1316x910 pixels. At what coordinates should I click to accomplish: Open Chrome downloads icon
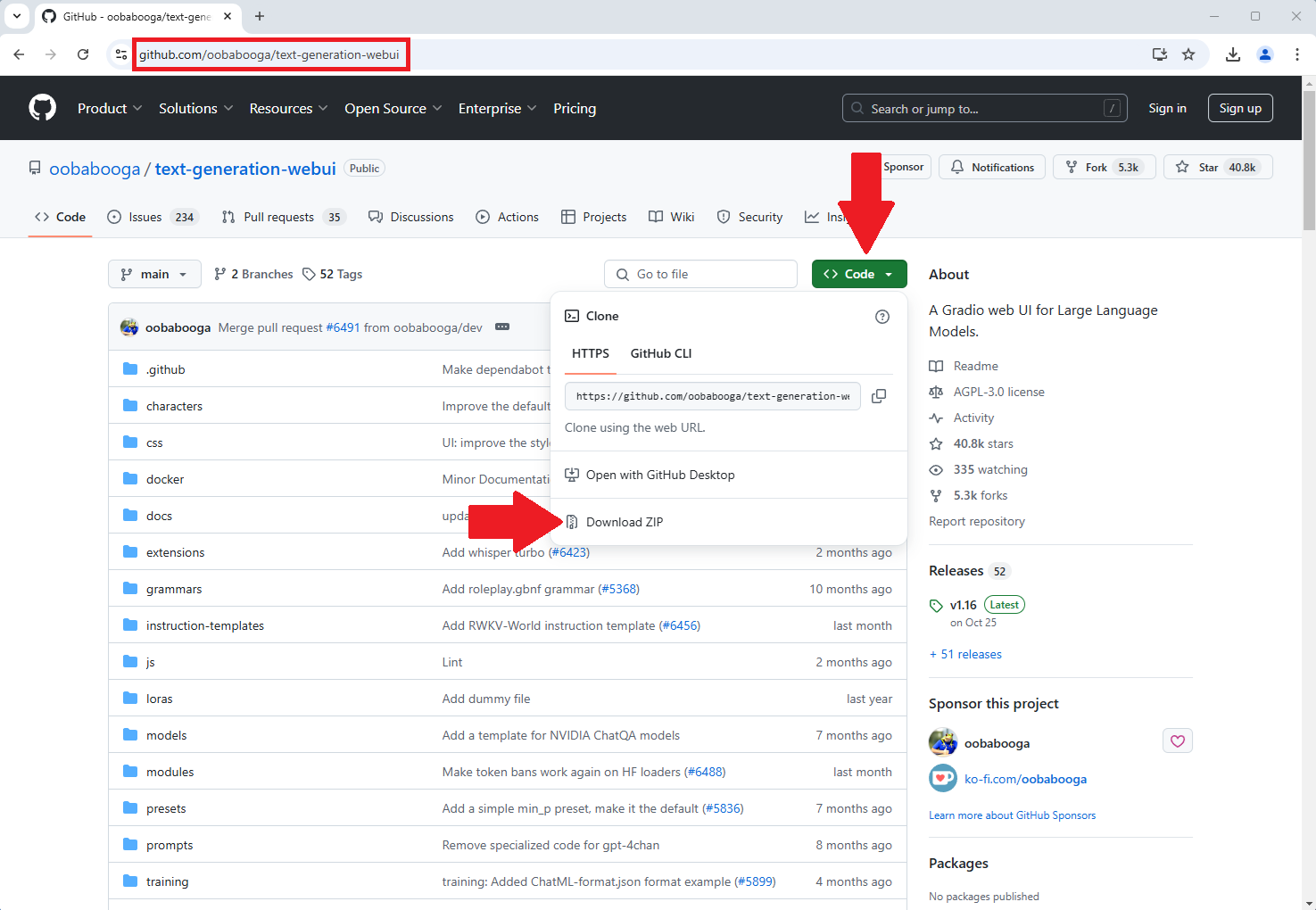[1233, 54]
